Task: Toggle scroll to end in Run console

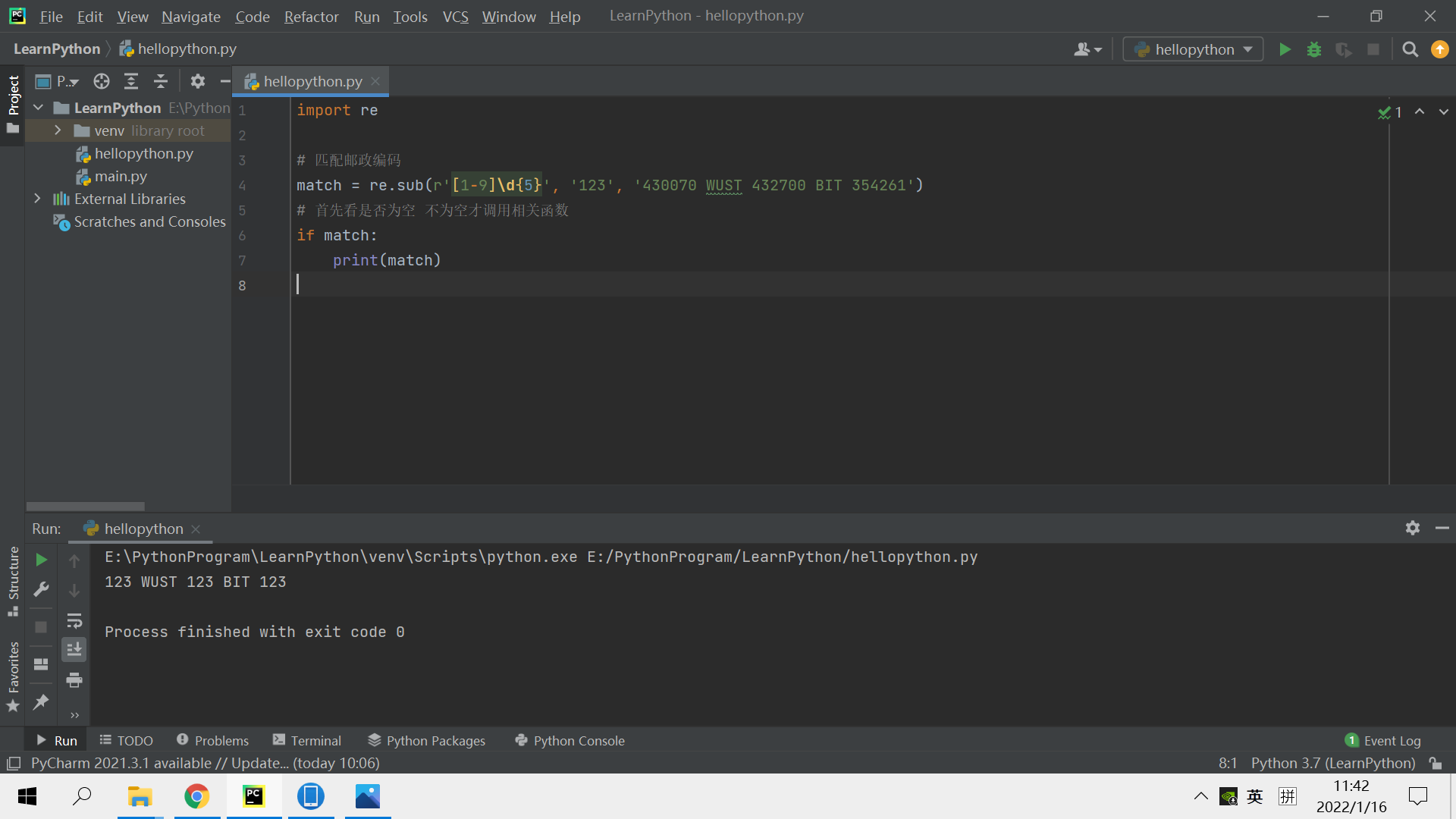Action: coord(74,650)
